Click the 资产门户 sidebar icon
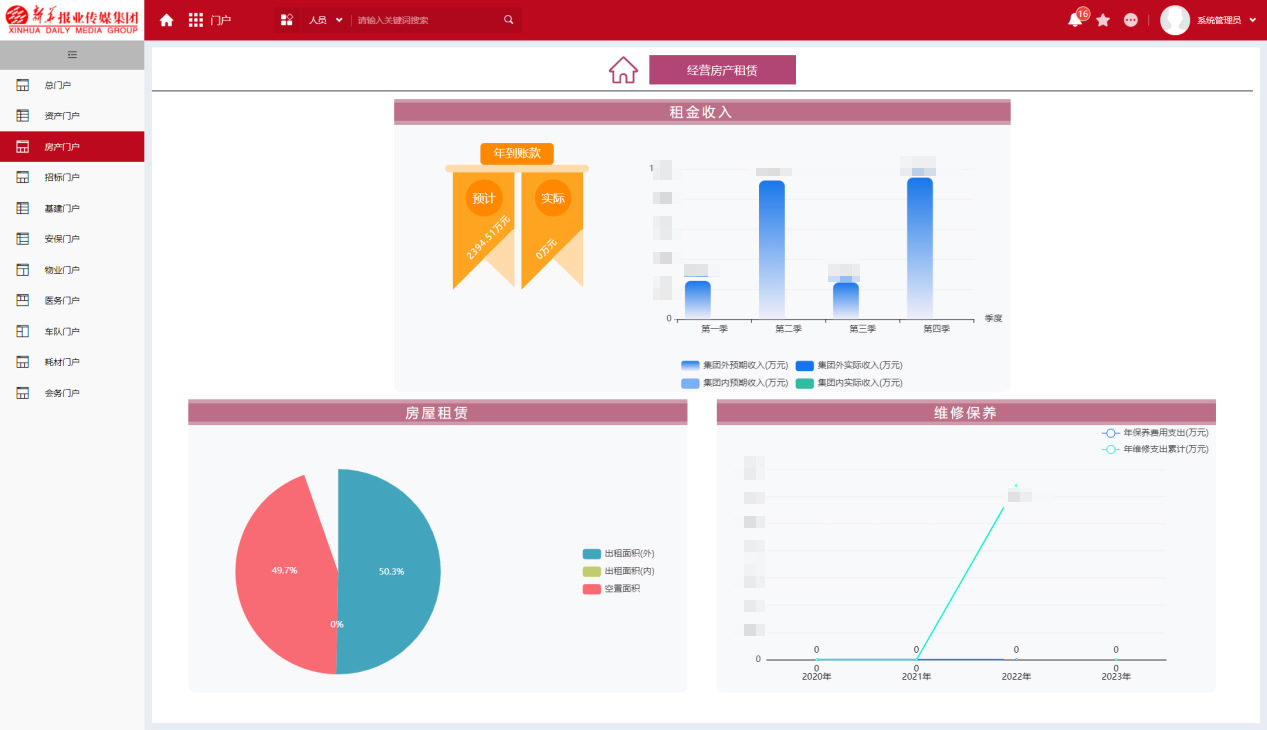This screenshot has width=1267, height=730. pos(23,116)
